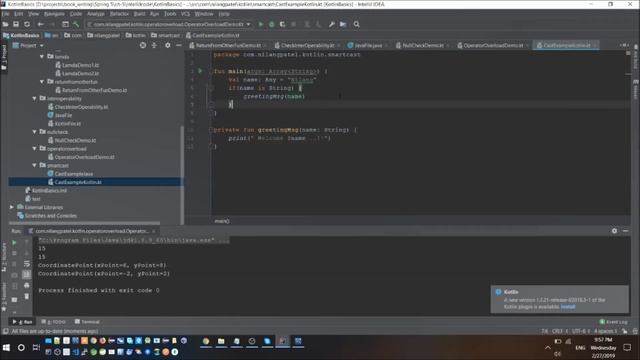Open the Tools menu
This screenshot has width=640, height=360.
pyautogui.click(x=170, y=14)
